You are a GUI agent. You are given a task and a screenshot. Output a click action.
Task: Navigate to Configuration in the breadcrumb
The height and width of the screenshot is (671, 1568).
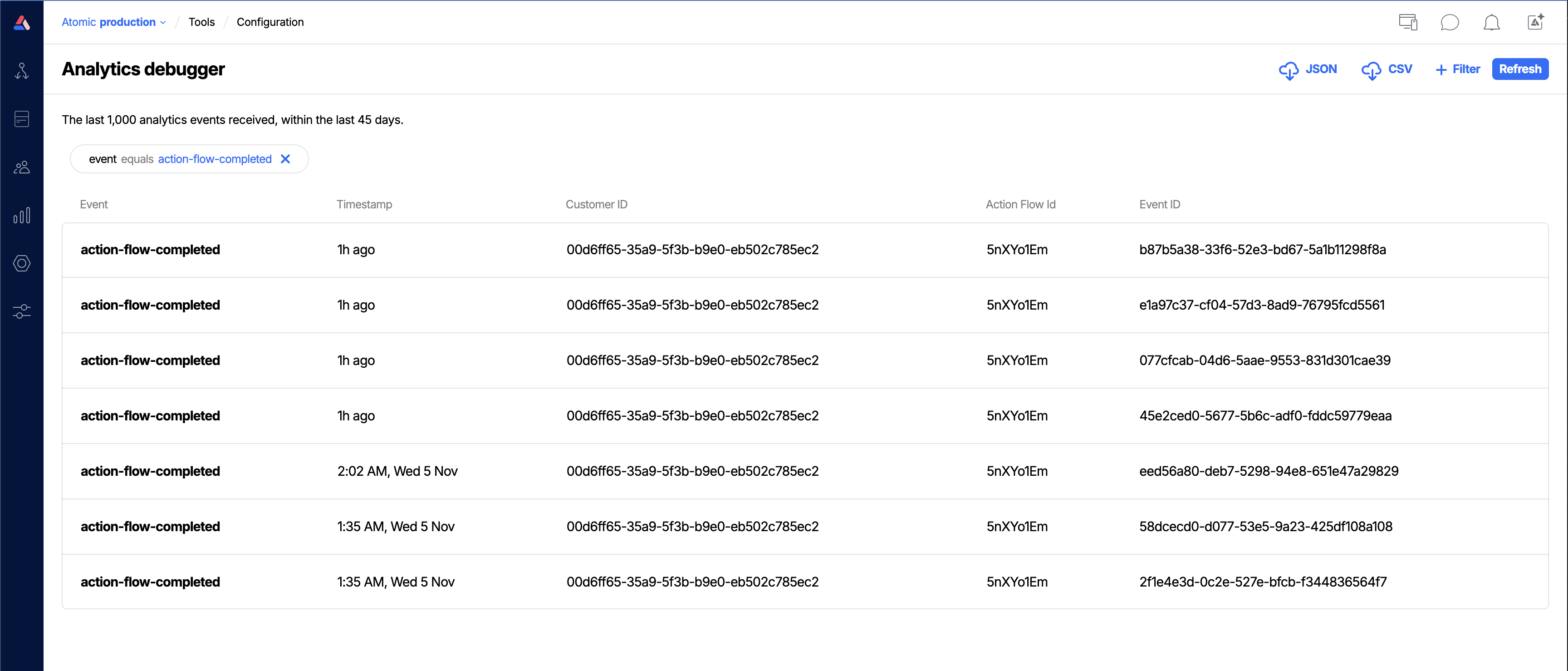270,22
